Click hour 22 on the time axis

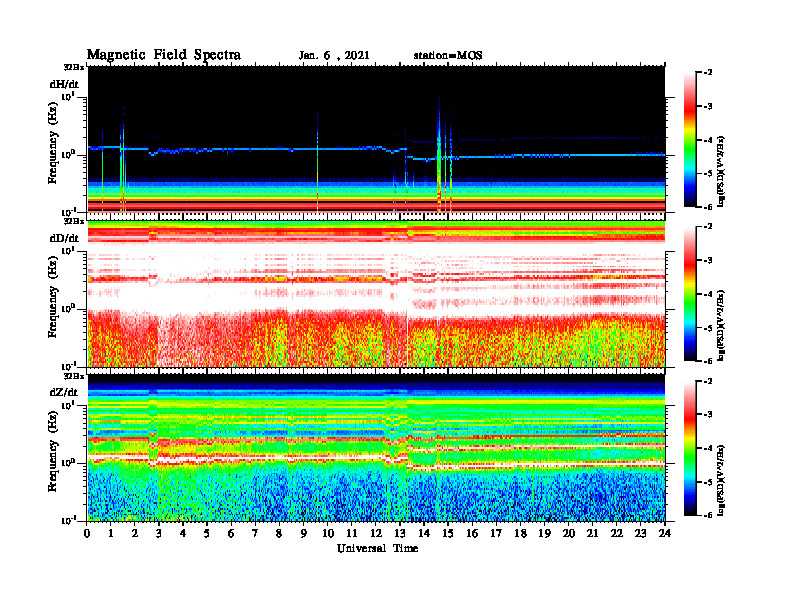(x=617, y=534)
